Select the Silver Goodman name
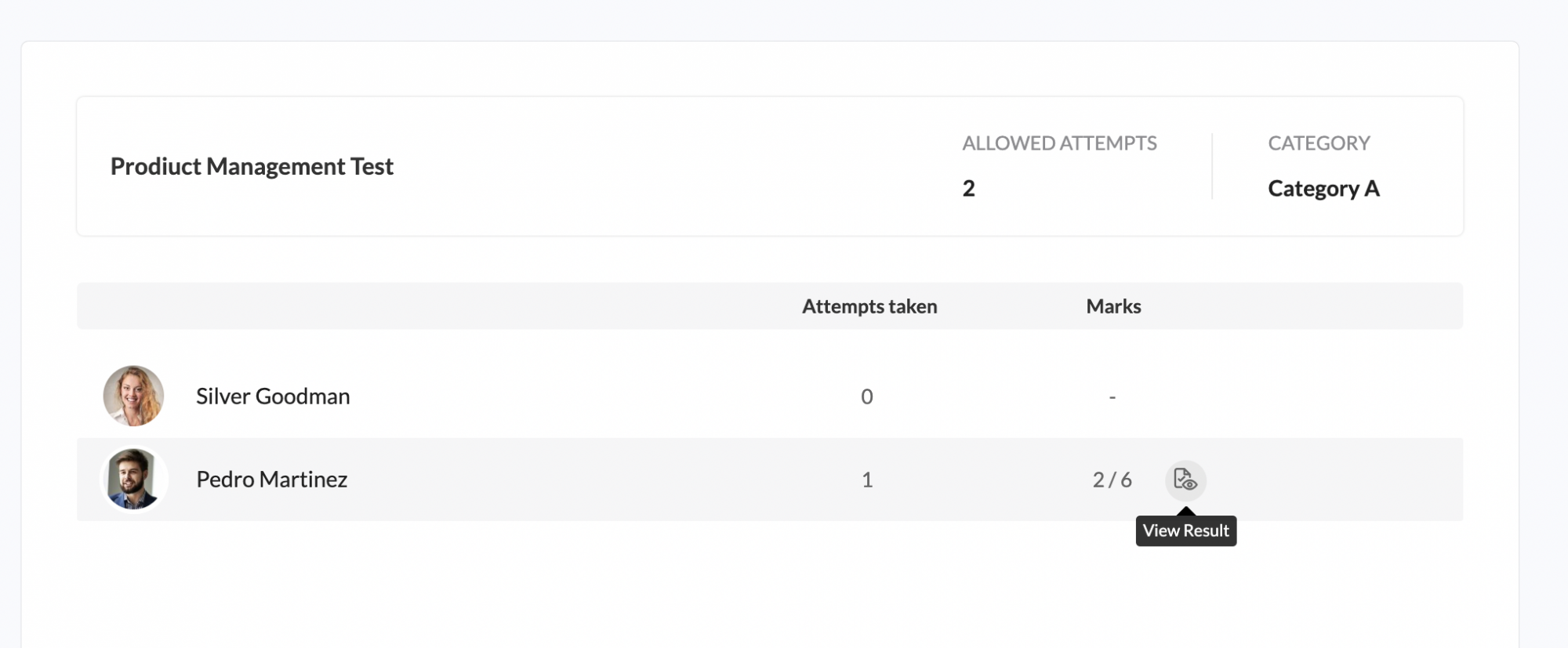 (273, 396)
